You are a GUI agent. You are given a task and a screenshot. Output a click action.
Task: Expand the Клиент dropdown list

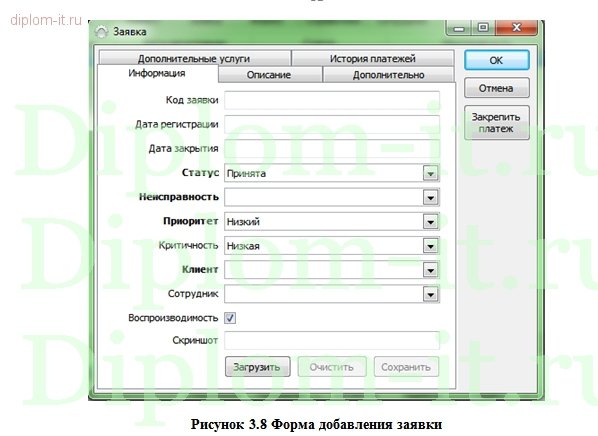click(431, 270)
